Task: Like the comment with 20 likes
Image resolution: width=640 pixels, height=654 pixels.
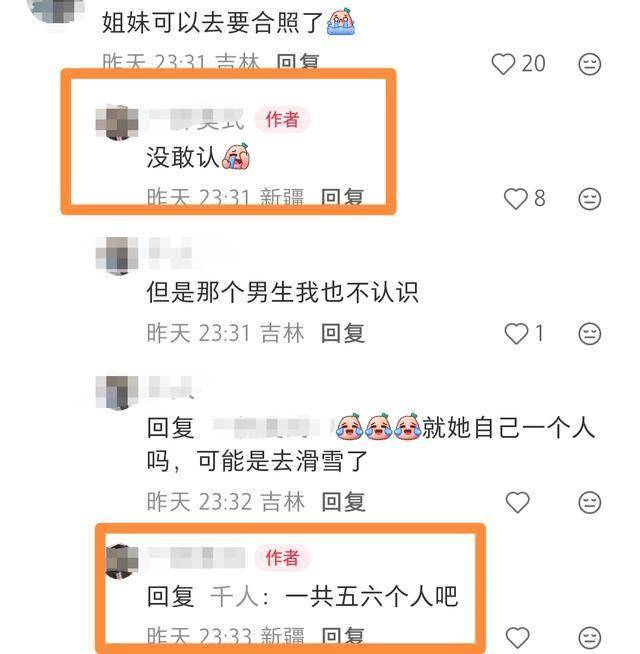Action: coord(503,64)
